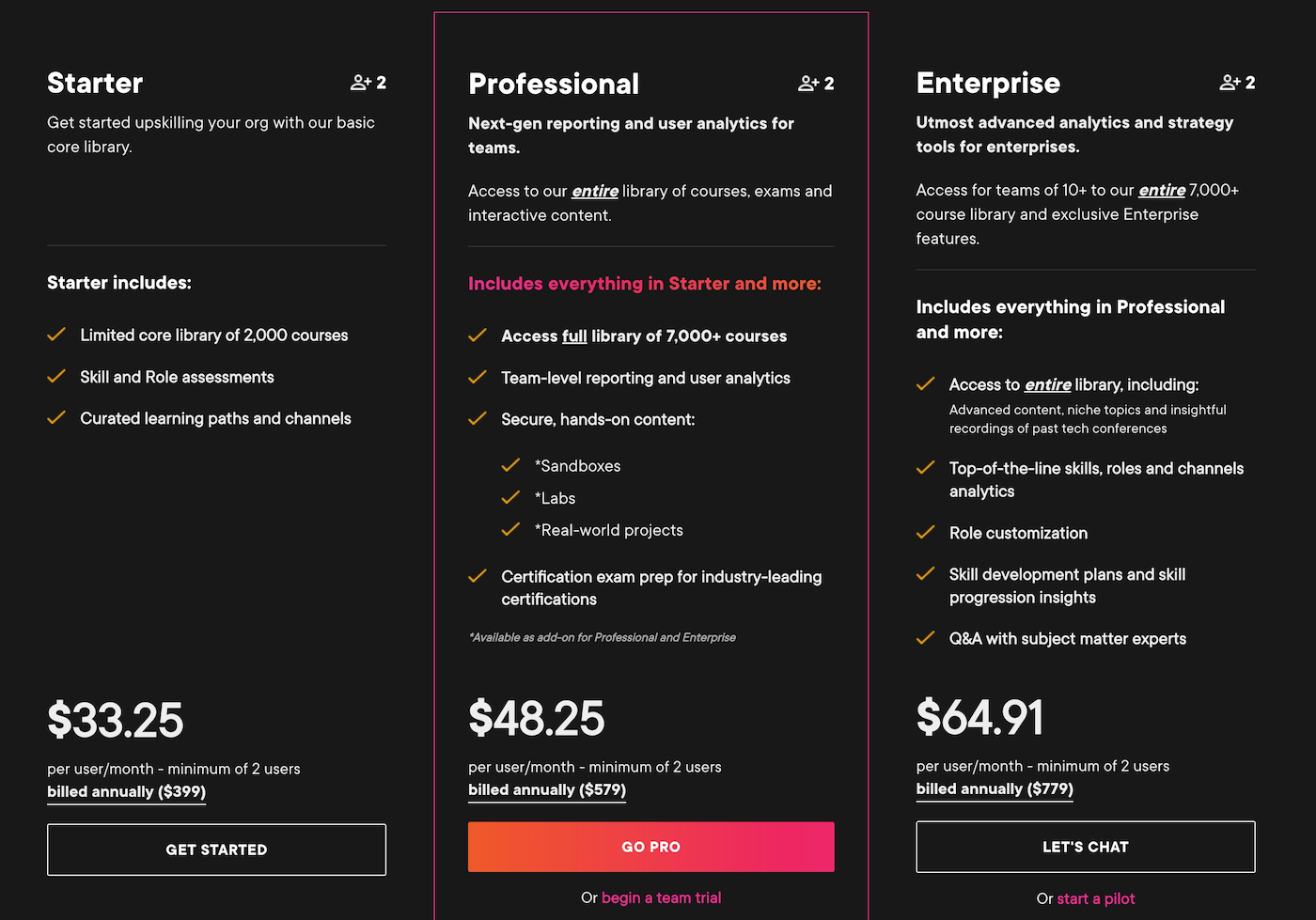Click checkmark beside *Sandboxes item
This screenshot has width=1316, height=920.
[x=510, y=465]
